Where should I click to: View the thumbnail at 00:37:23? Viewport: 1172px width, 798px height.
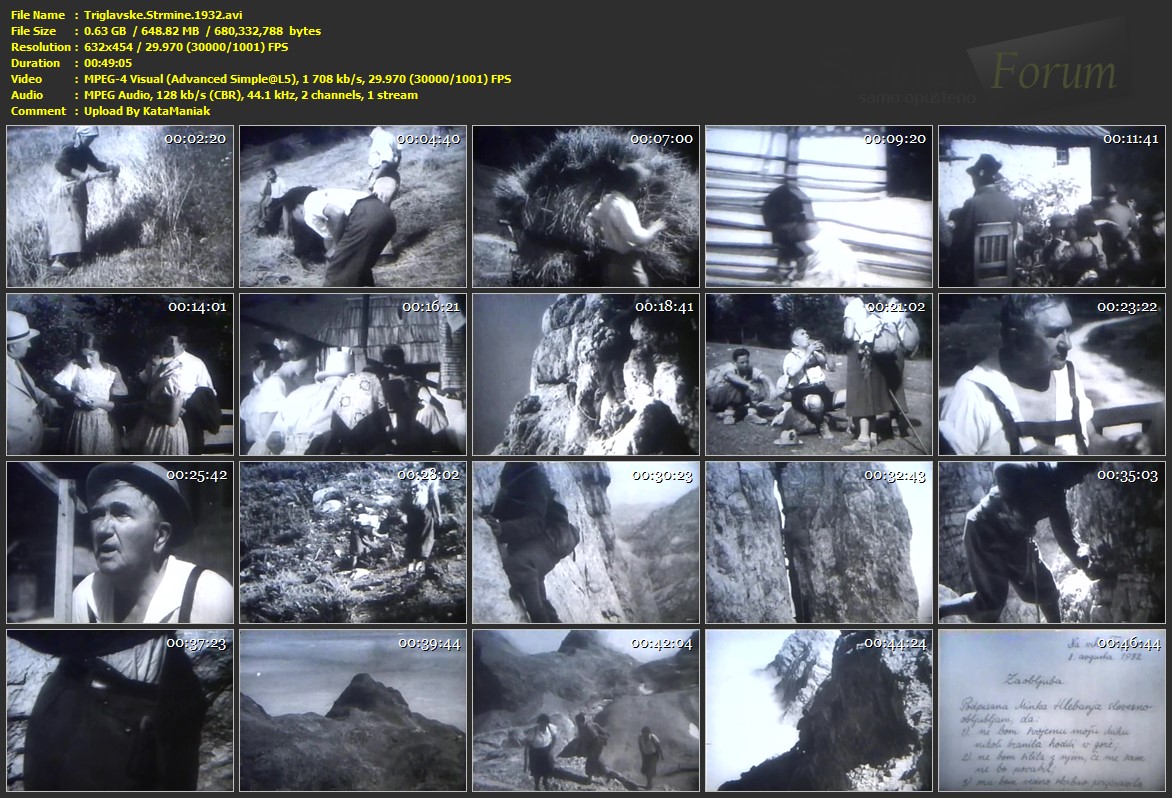120,711
